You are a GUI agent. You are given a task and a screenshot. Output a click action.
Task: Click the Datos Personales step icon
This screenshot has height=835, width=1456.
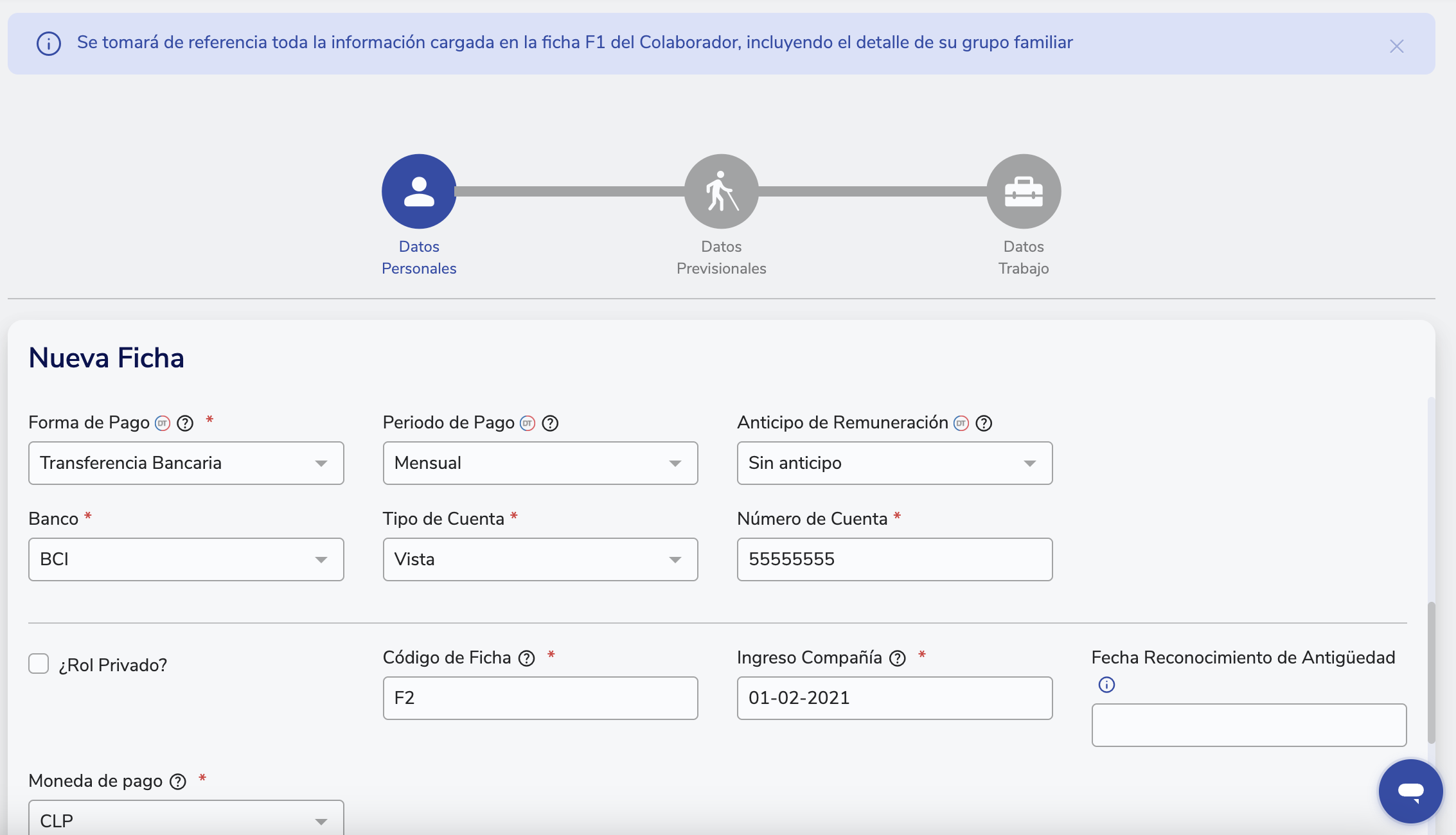419,191
